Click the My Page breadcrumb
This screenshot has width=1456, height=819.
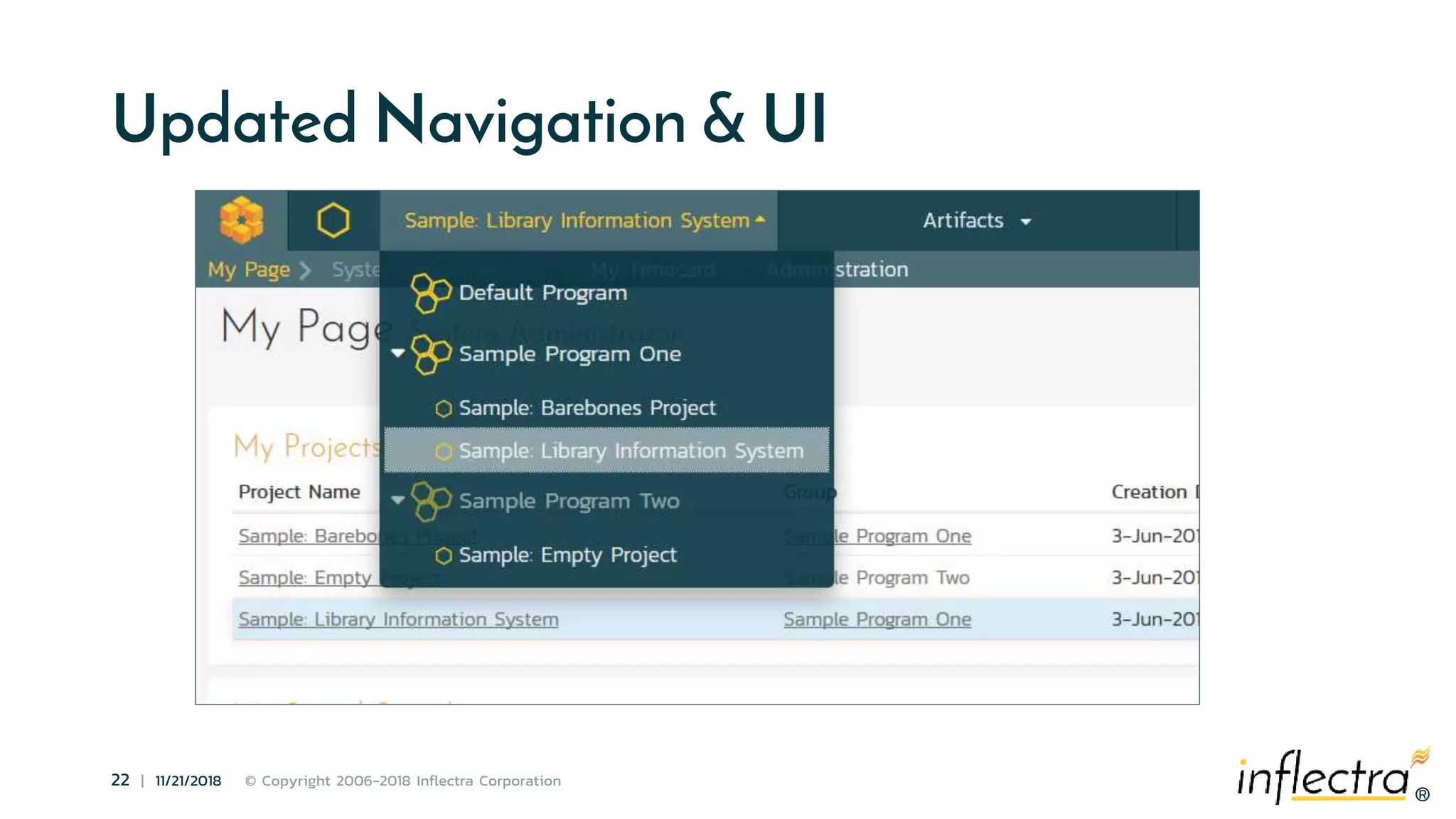pos(249,269)
